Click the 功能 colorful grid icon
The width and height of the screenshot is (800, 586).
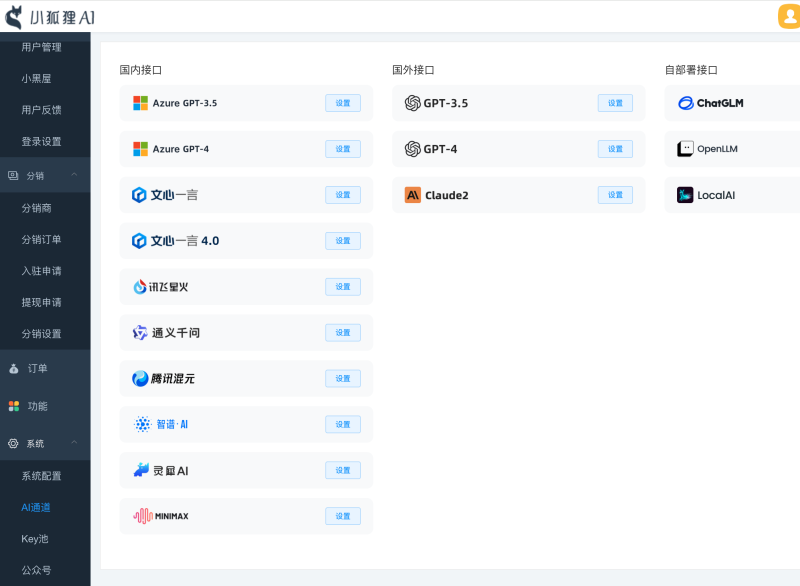click(14, 406)
